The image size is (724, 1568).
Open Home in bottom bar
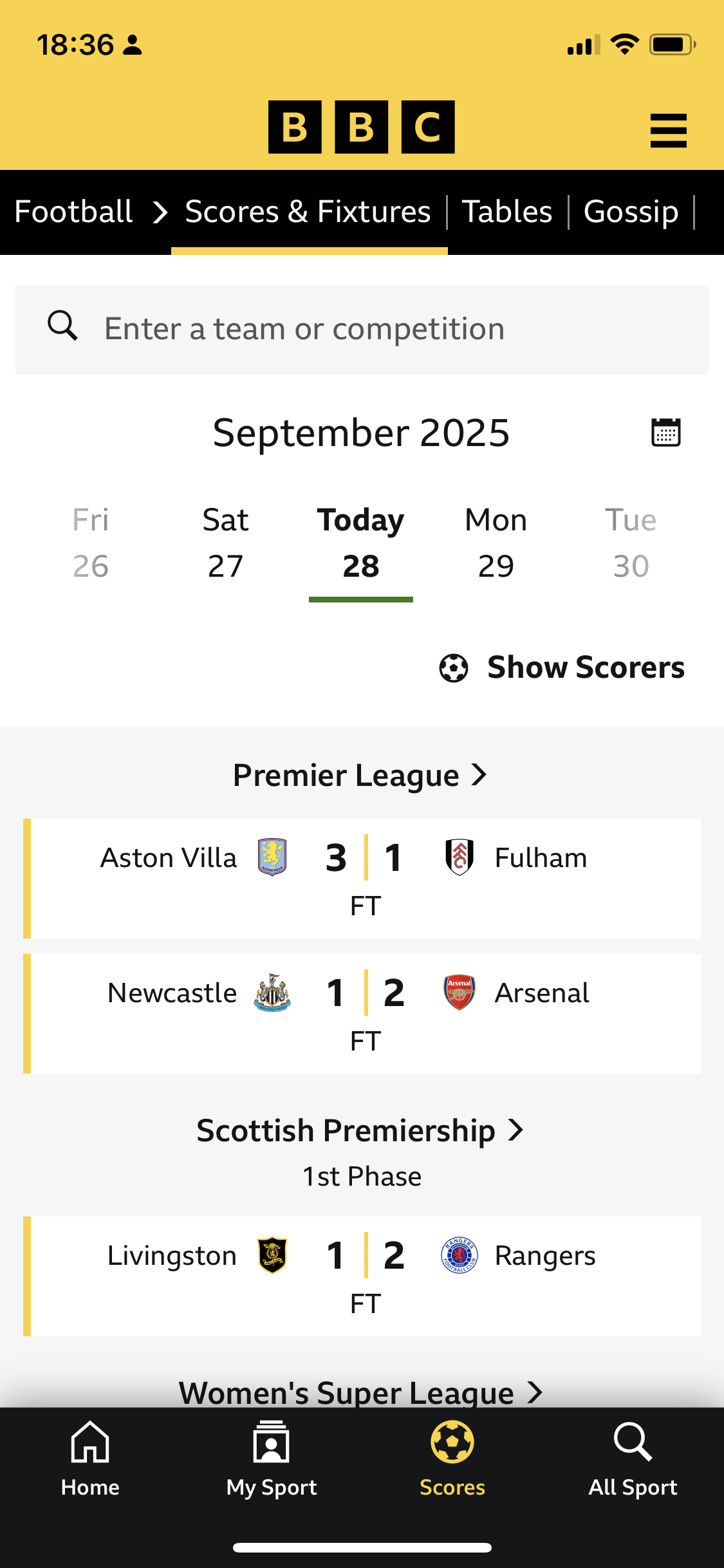(x=90, y=1459)
